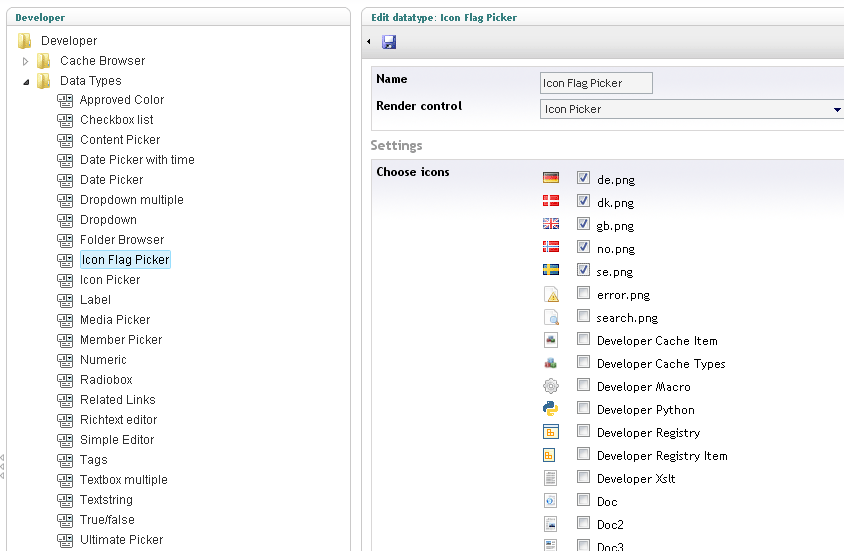This screenshot has width=844, height=551.
Task: Click the Developer Cache Types icon
Action: pos(551,363)
